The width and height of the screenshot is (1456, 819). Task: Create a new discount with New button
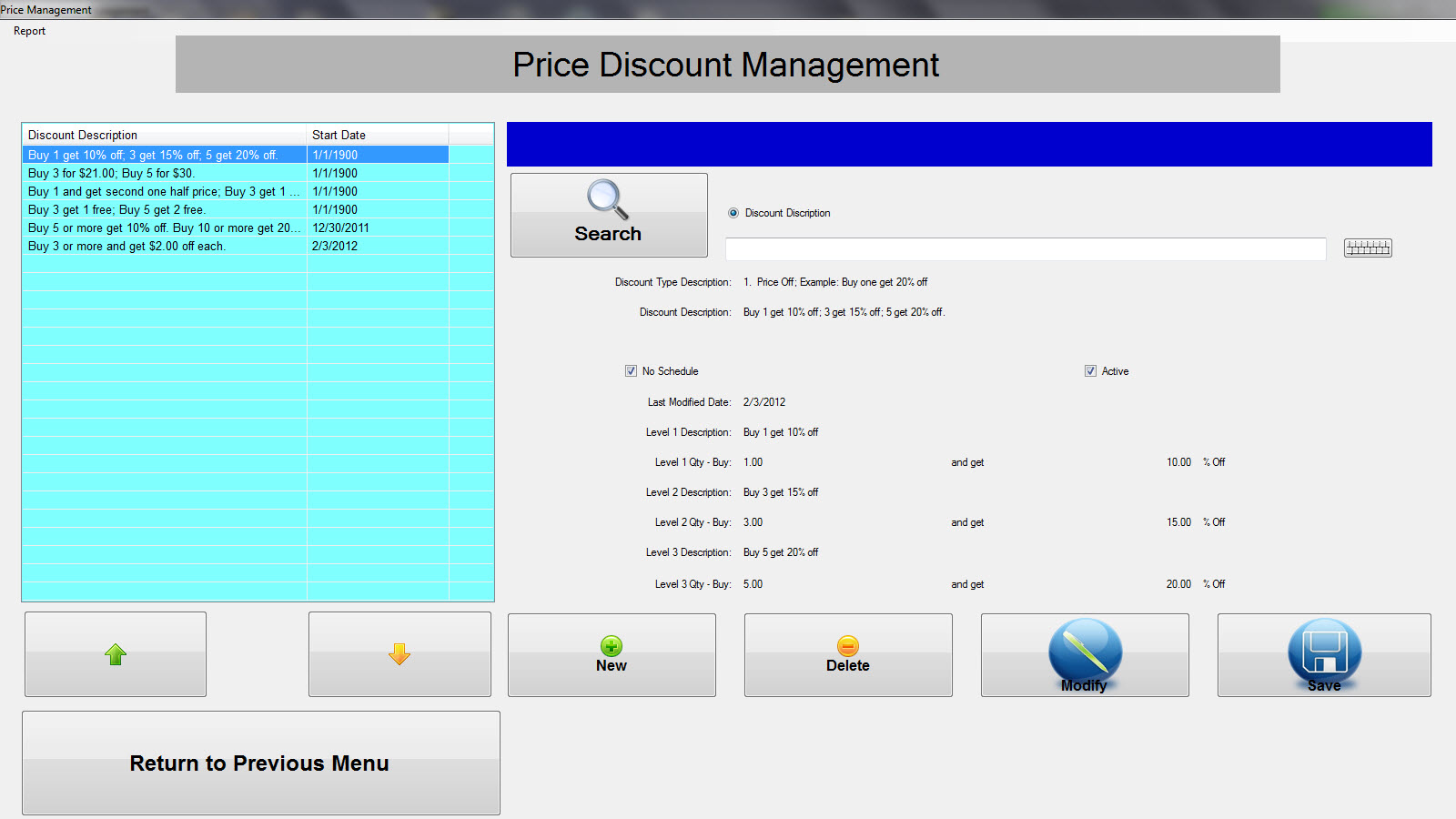tap(612, 655)
